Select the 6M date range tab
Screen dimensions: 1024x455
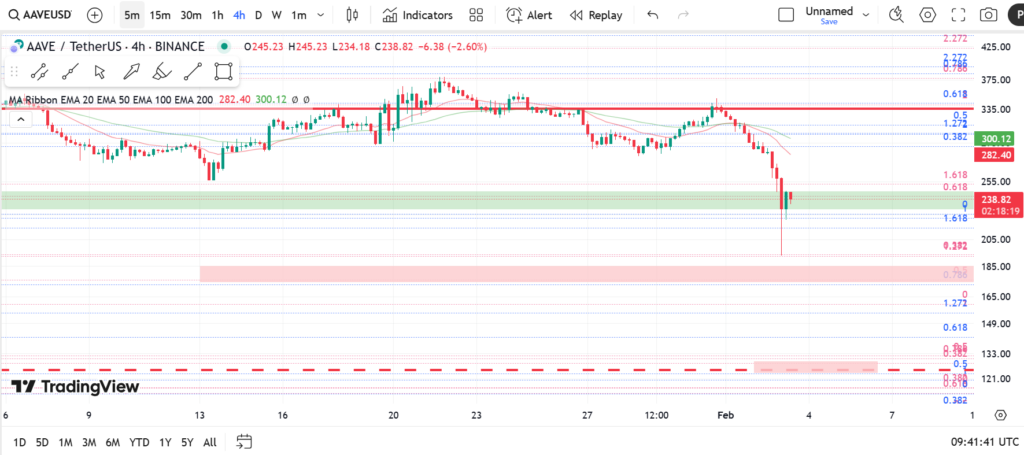(x=112, y=442)
